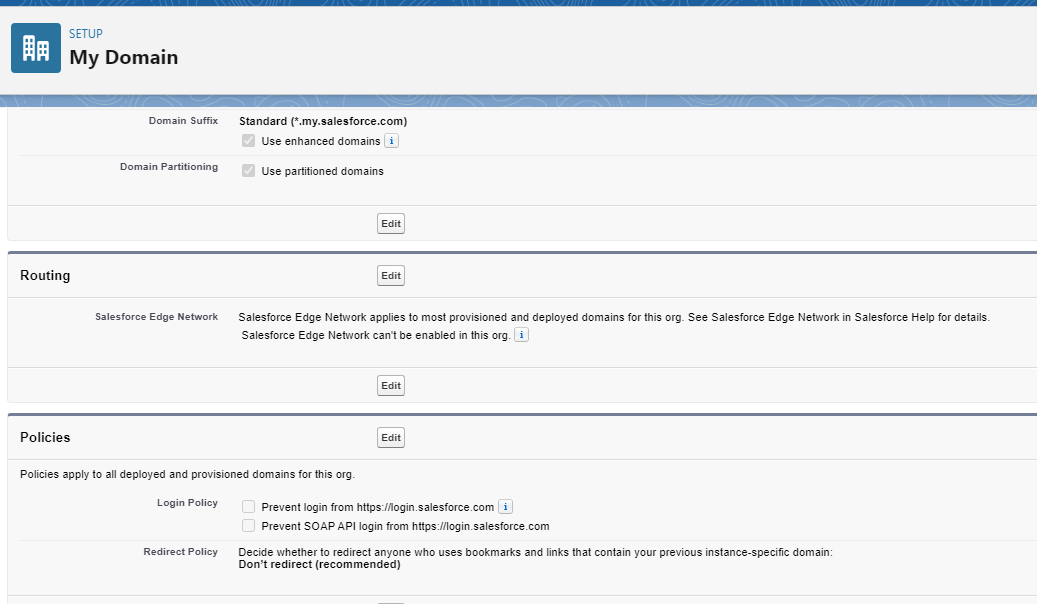Select the Policies section heading
Image resolution: width=1037 pixels, height=604 pixels.
pyautogui.click(x=45, y=437)
